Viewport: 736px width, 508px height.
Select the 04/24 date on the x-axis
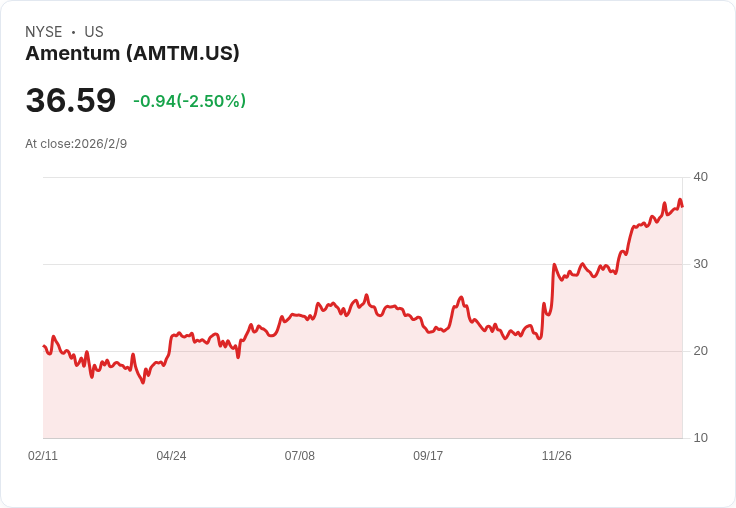click(x=171, y=456)
